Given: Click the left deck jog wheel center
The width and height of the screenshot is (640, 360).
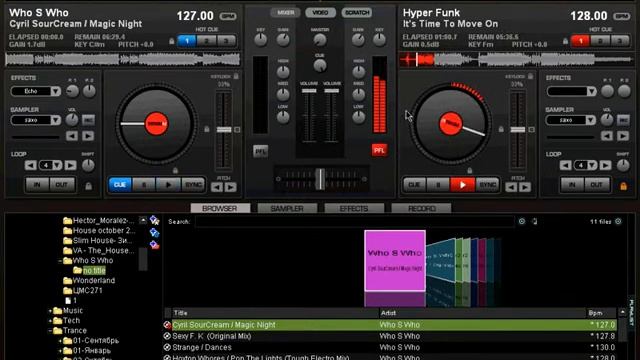Looking at the screenshot, I should (x=156, y=124).
